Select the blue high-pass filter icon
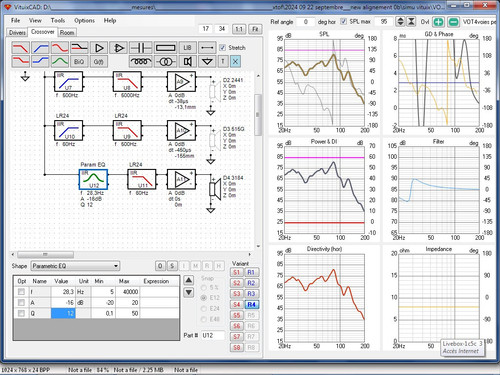Image resolution: width=500 pixels, height=375 pixels. coord(40,48)
